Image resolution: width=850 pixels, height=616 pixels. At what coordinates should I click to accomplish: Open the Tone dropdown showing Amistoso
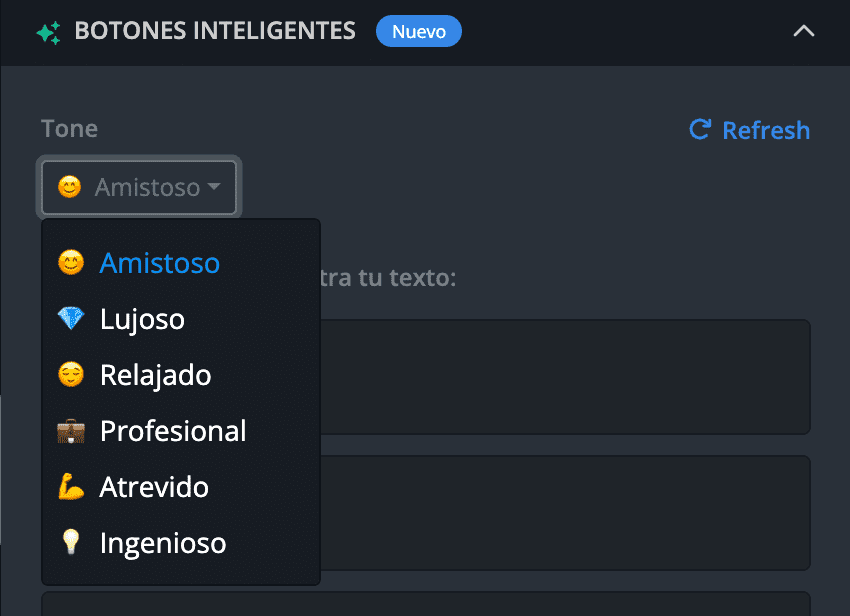tap(139, 188)
